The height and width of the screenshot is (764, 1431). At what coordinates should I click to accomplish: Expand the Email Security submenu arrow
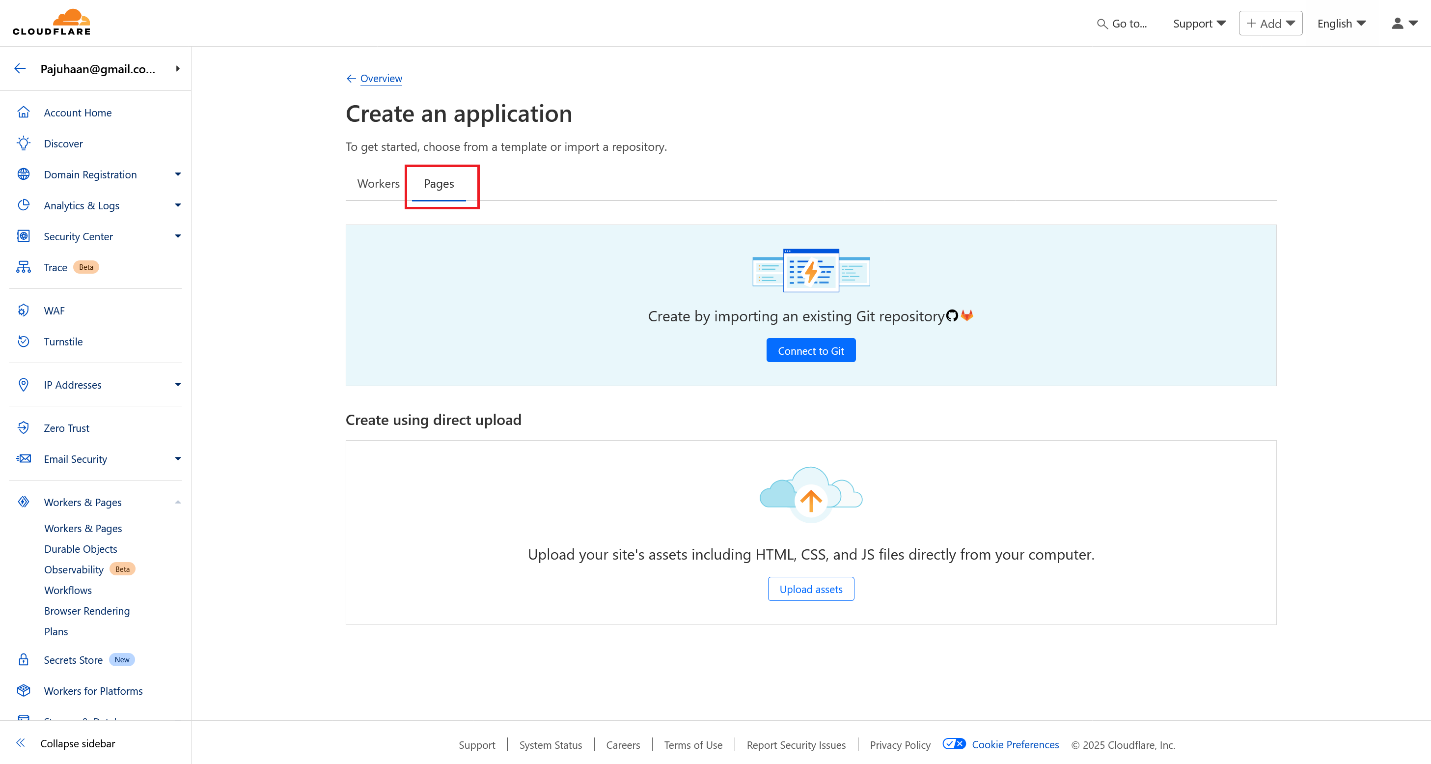178,459
